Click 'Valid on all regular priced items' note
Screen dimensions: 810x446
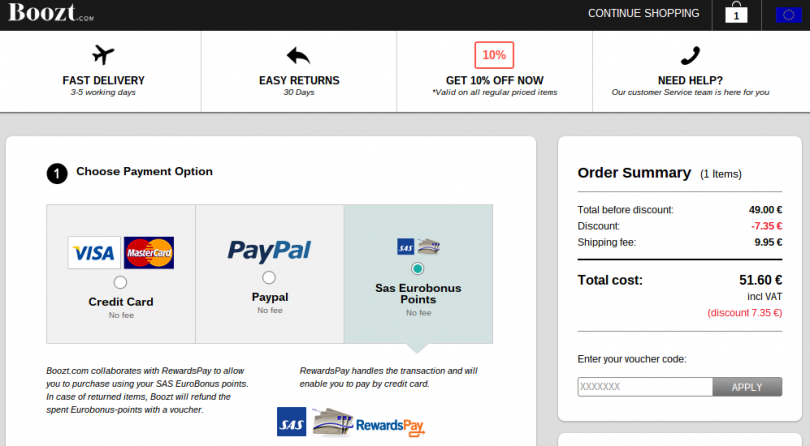495,93
